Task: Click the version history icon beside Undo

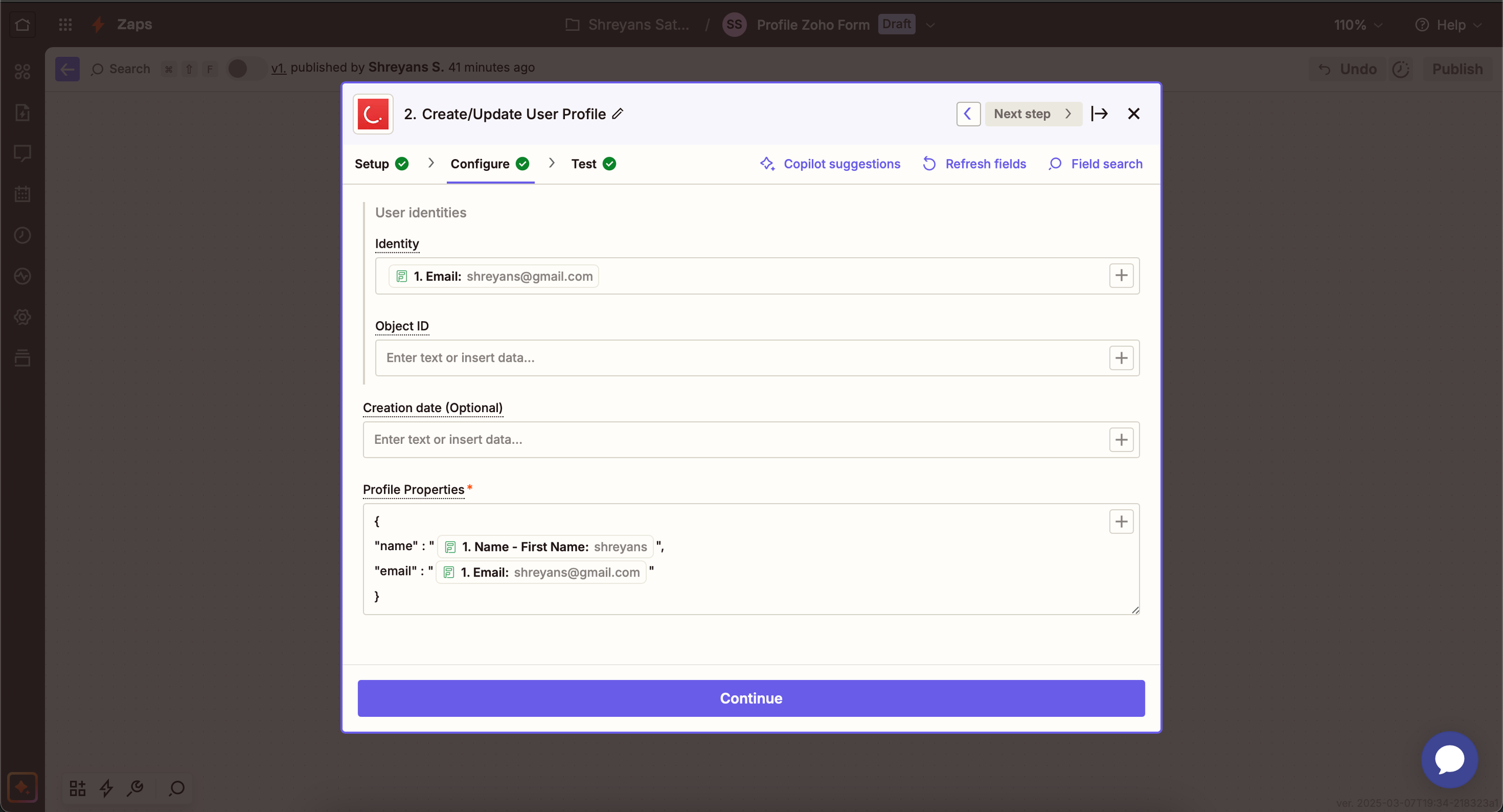Action: tap(1401, 69)
